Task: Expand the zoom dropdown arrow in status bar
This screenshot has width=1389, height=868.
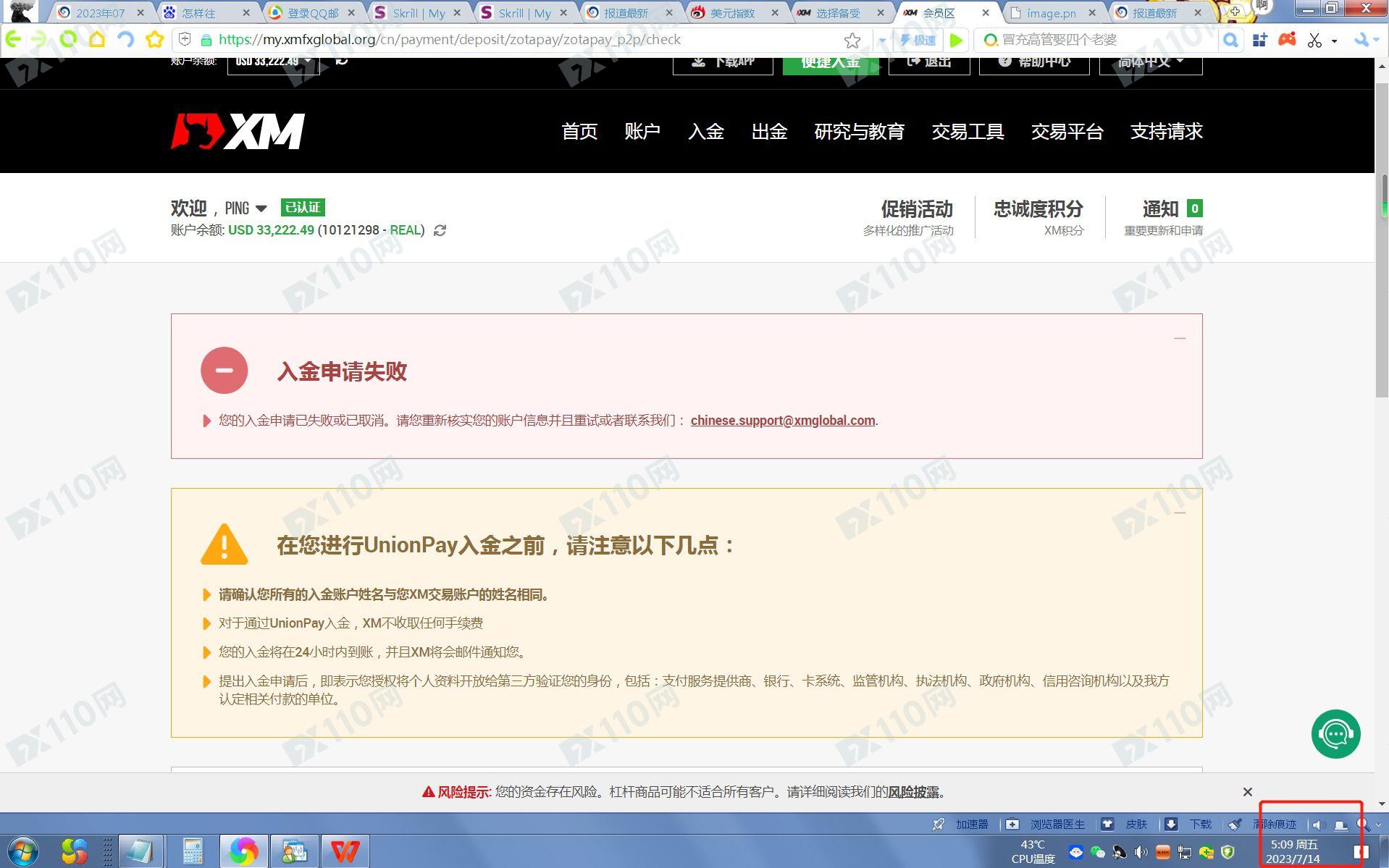Action: [x=1378, y=825]
